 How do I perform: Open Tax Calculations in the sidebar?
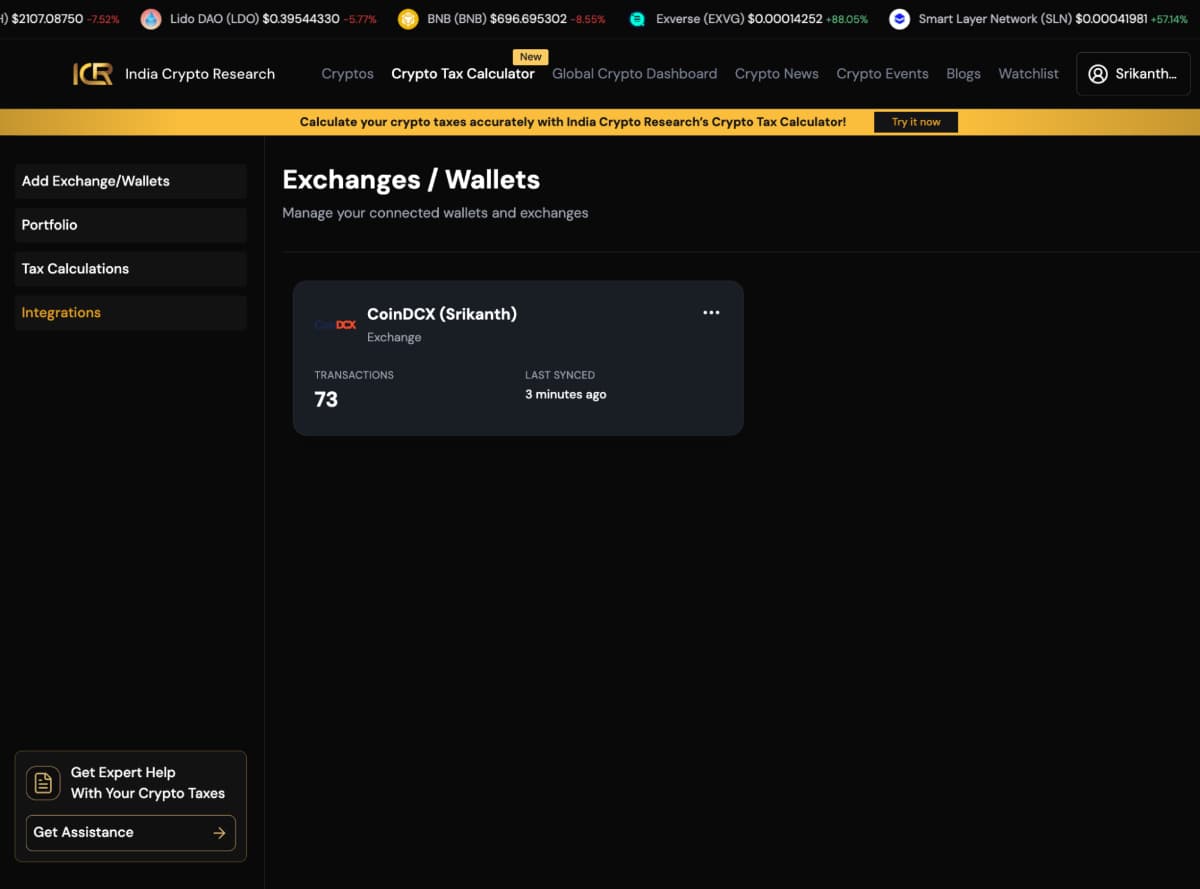[x=130, y=269]
